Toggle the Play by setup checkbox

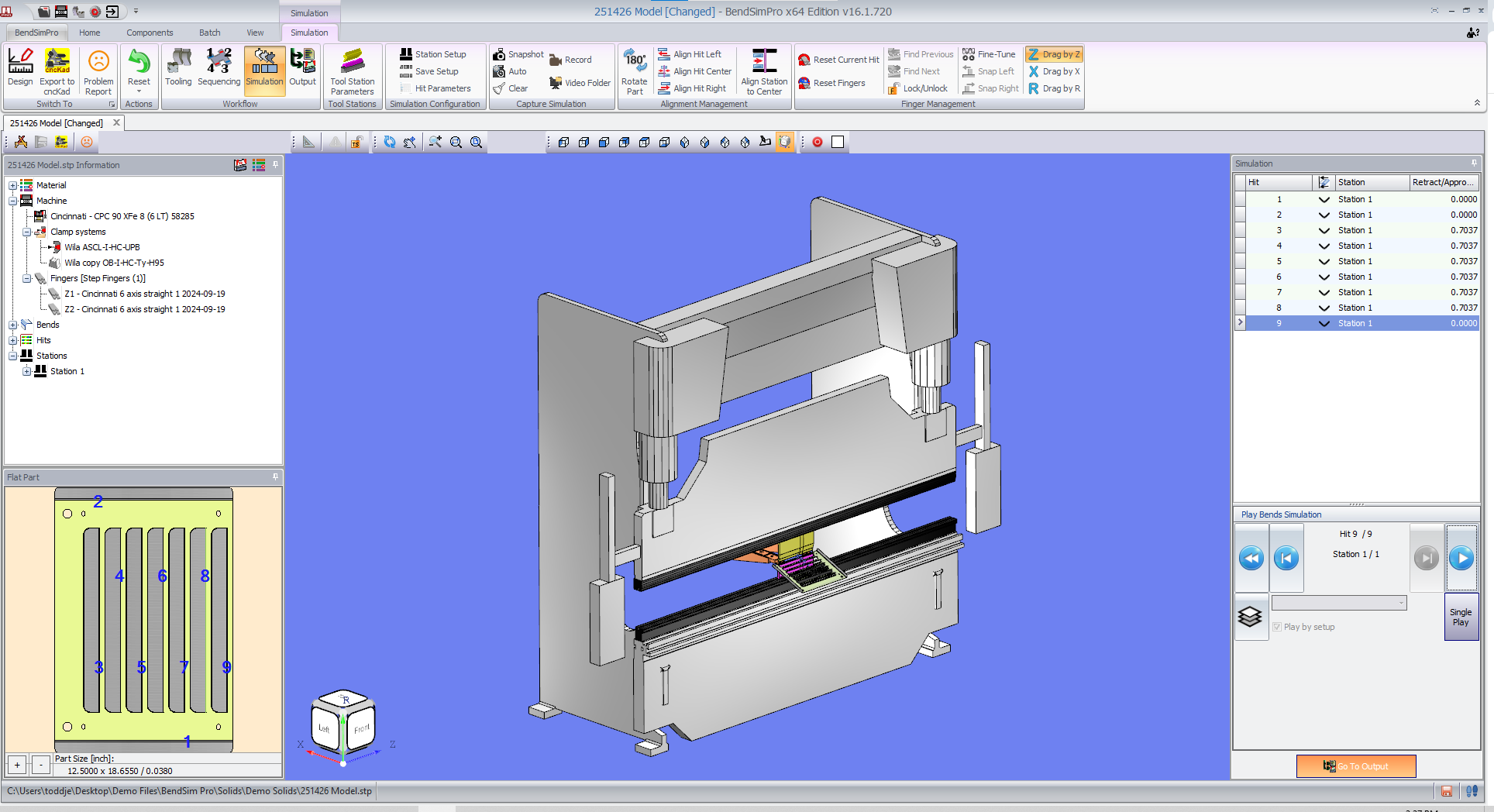click(x=1277, y=627)
